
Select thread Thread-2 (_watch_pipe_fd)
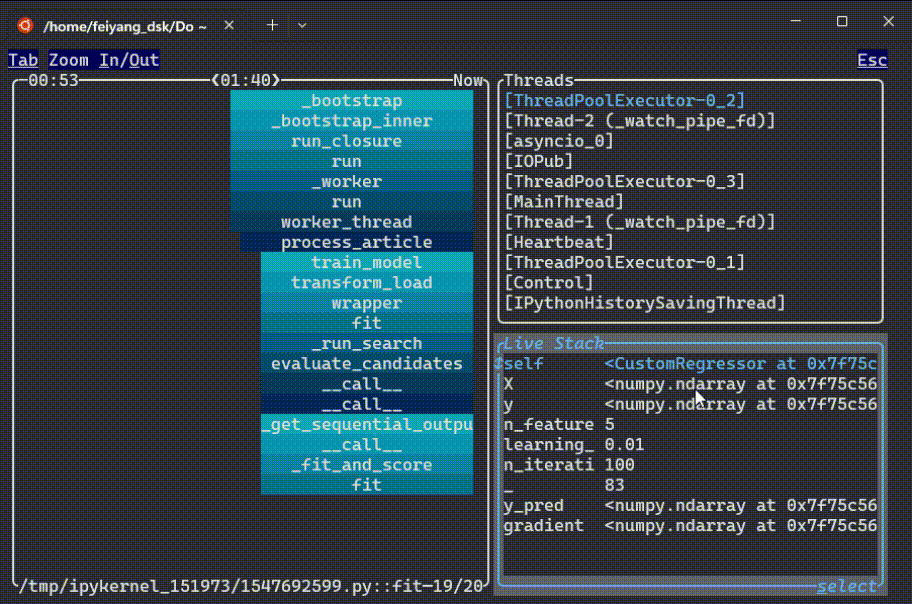pyautogui.click(x=640, y=120)
